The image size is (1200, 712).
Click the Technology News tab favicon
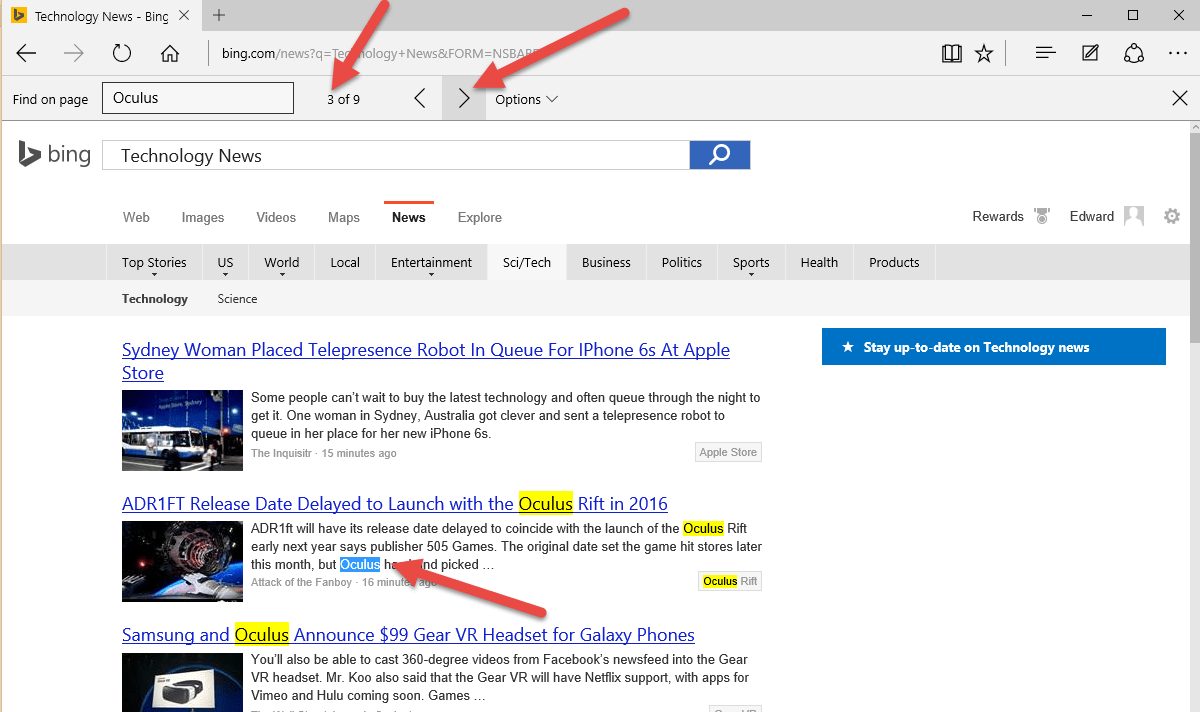point(18,16)
